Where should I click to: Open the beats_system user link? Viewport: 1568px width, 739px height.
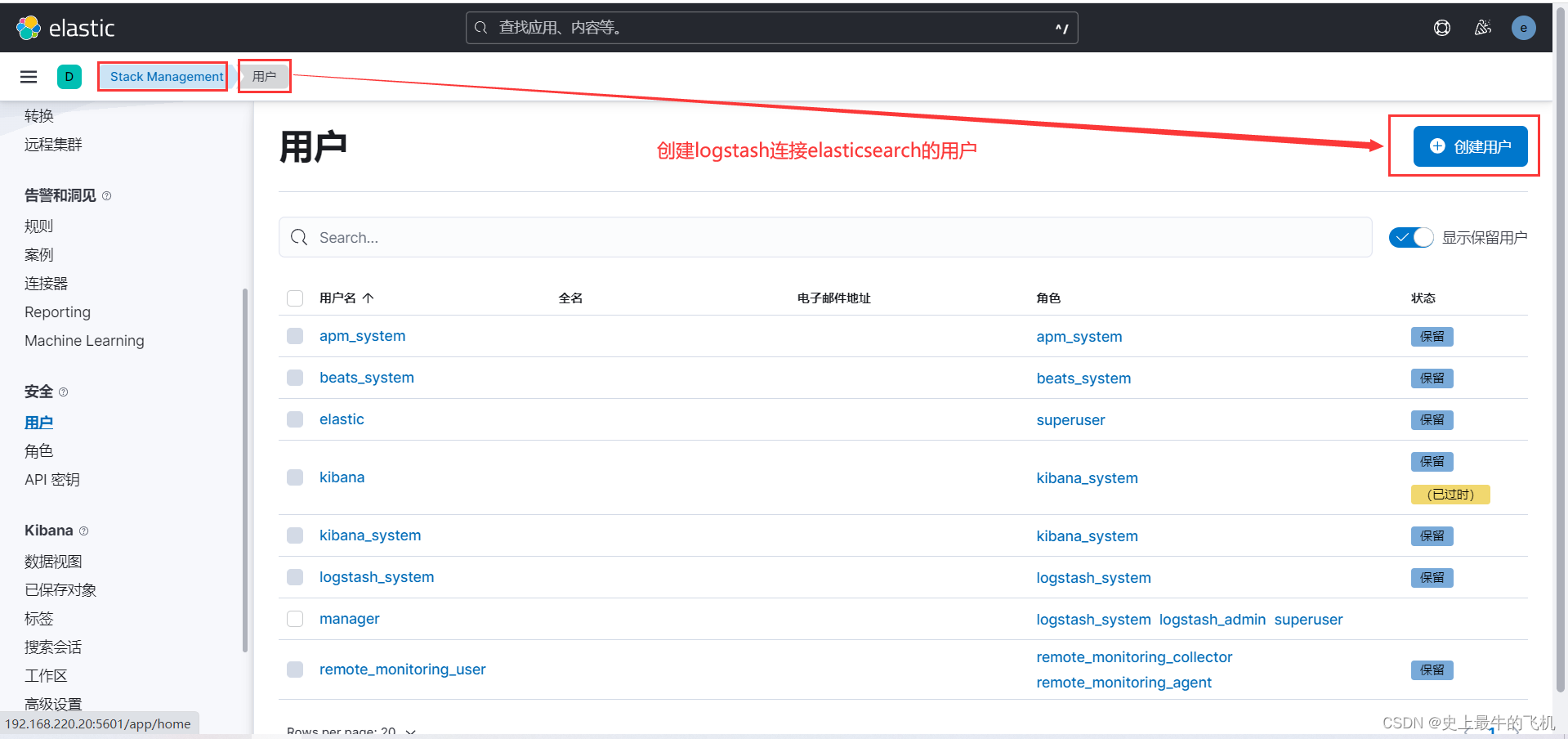coord(367,378)
